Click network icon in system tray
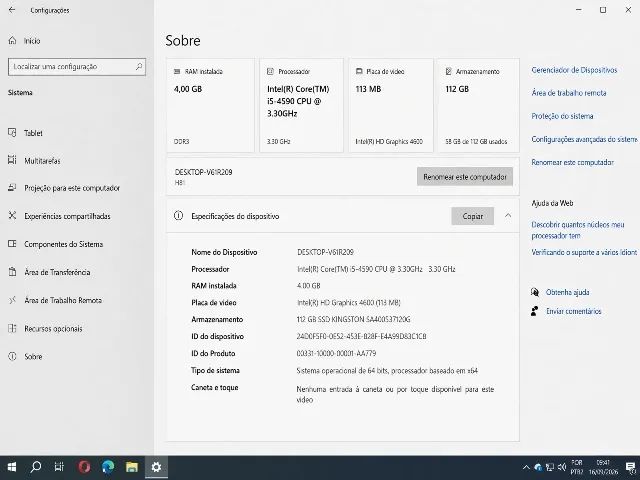The height and width of the screenshot is (480, 640). click(x=550, y=467)
